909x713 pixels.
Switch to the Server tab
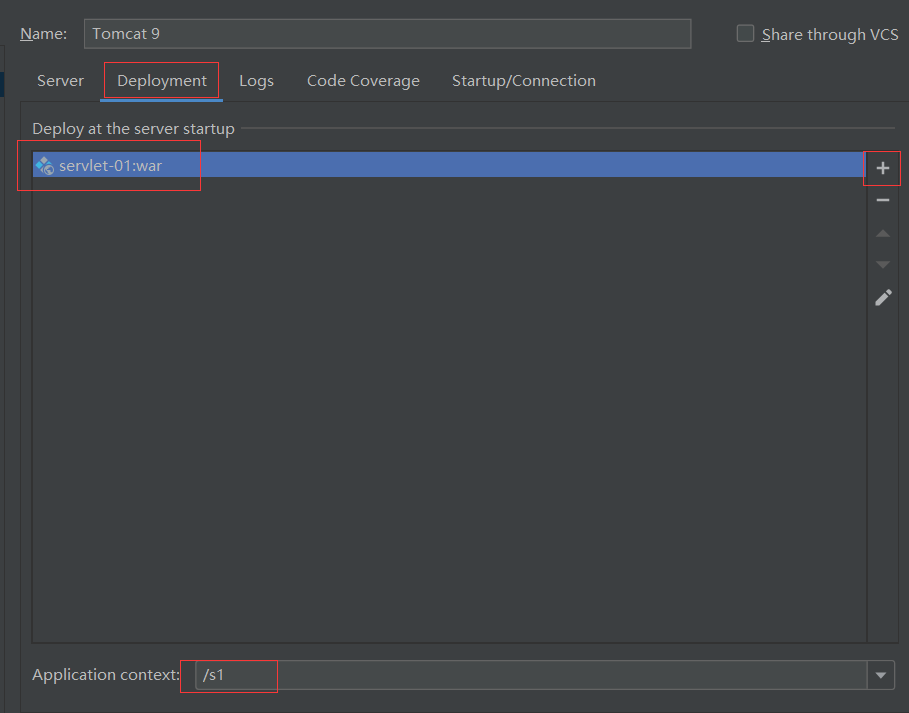60,81
